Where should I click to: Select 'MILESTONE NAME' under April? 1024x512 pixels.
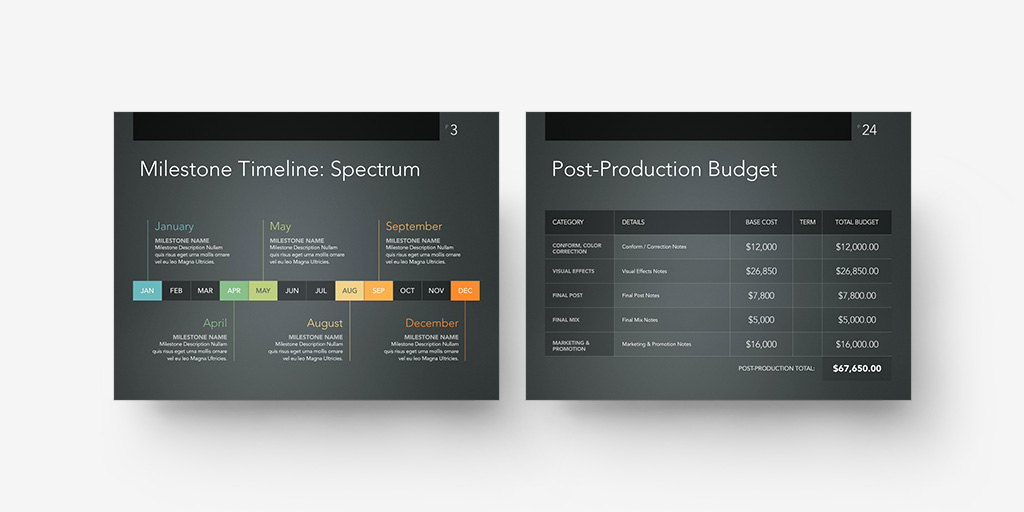pyautogui.click(x=200, y=337)
